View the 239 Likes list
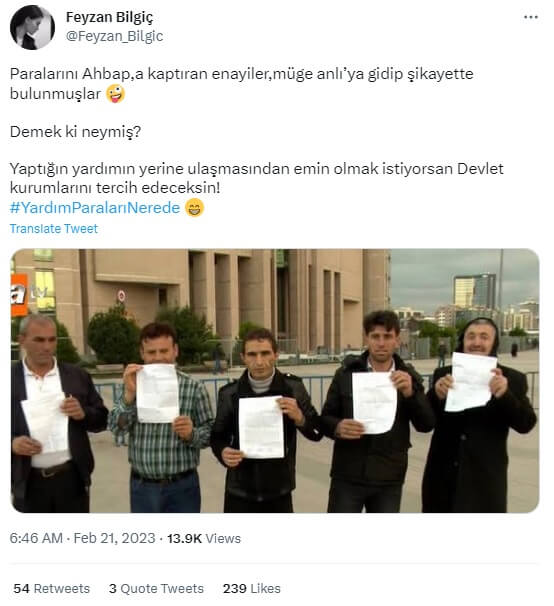554x606 pixels. tap(252, 588)
